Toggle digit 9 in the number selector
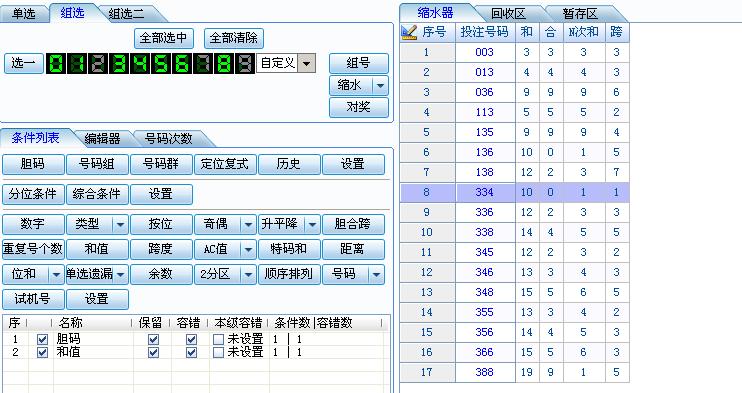742x393 pixels. click(245, 63)
